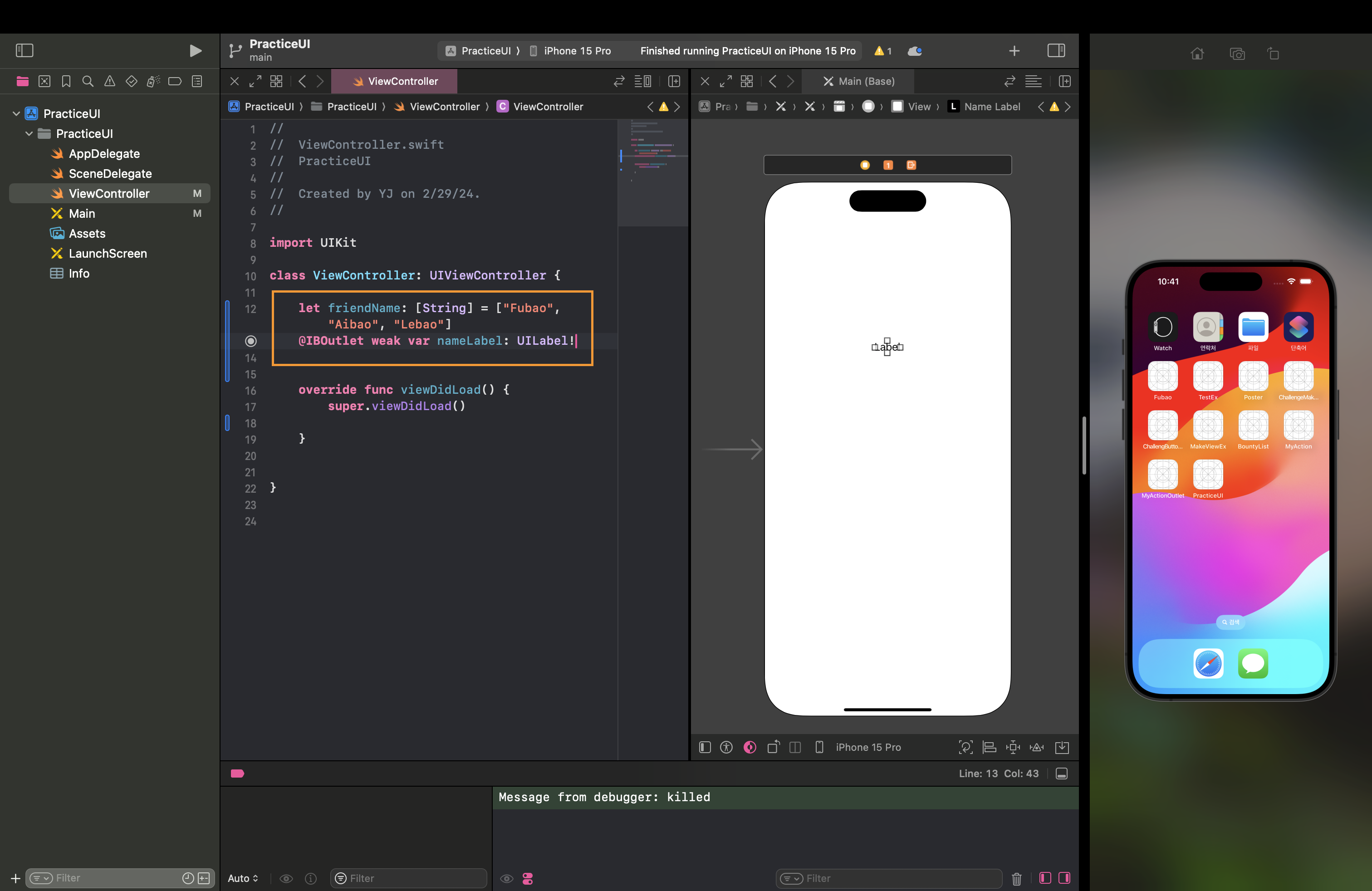This screenshot has width=1372, height=891.
Task: Open the Auto variables scope dropdown
Action: tap(243, 878)
